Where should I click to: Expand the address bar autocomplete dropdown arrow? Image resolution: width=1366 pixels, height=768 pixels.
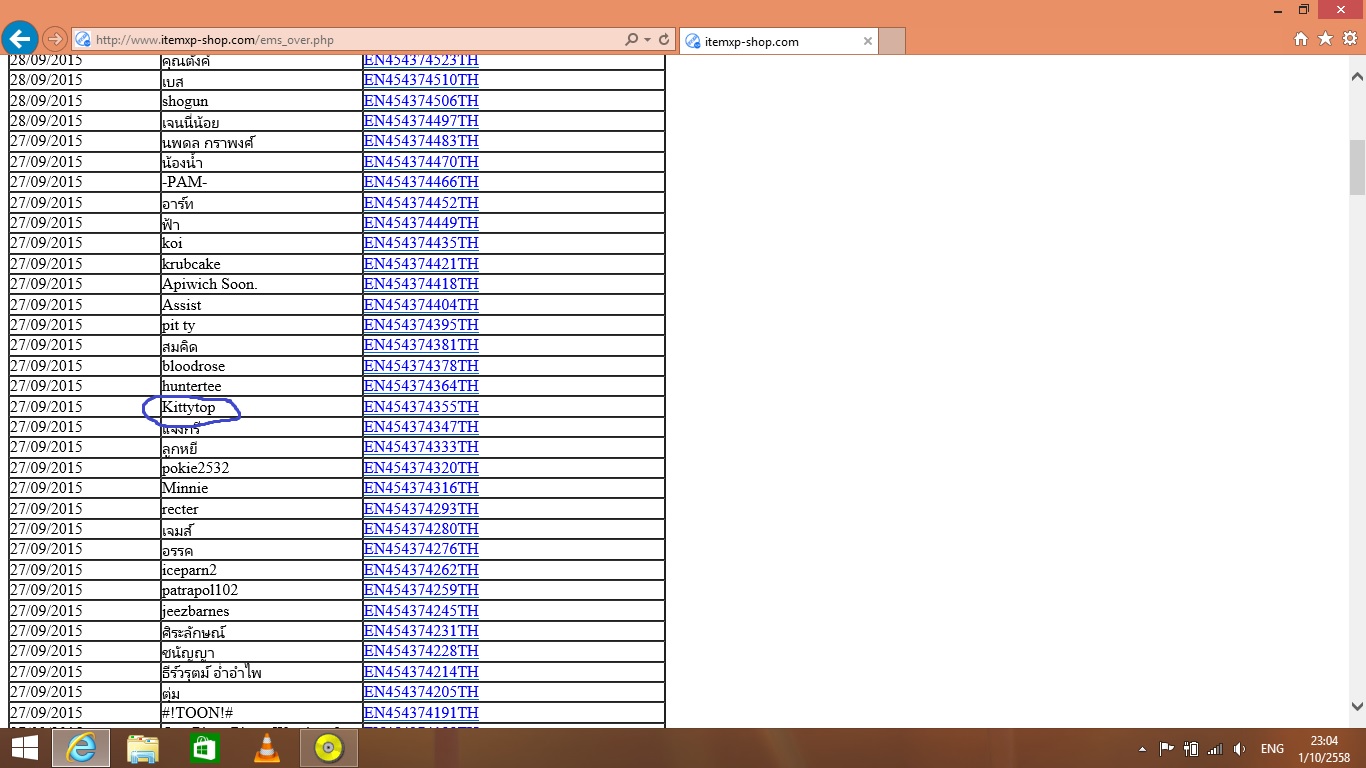[x=647, y=40]
